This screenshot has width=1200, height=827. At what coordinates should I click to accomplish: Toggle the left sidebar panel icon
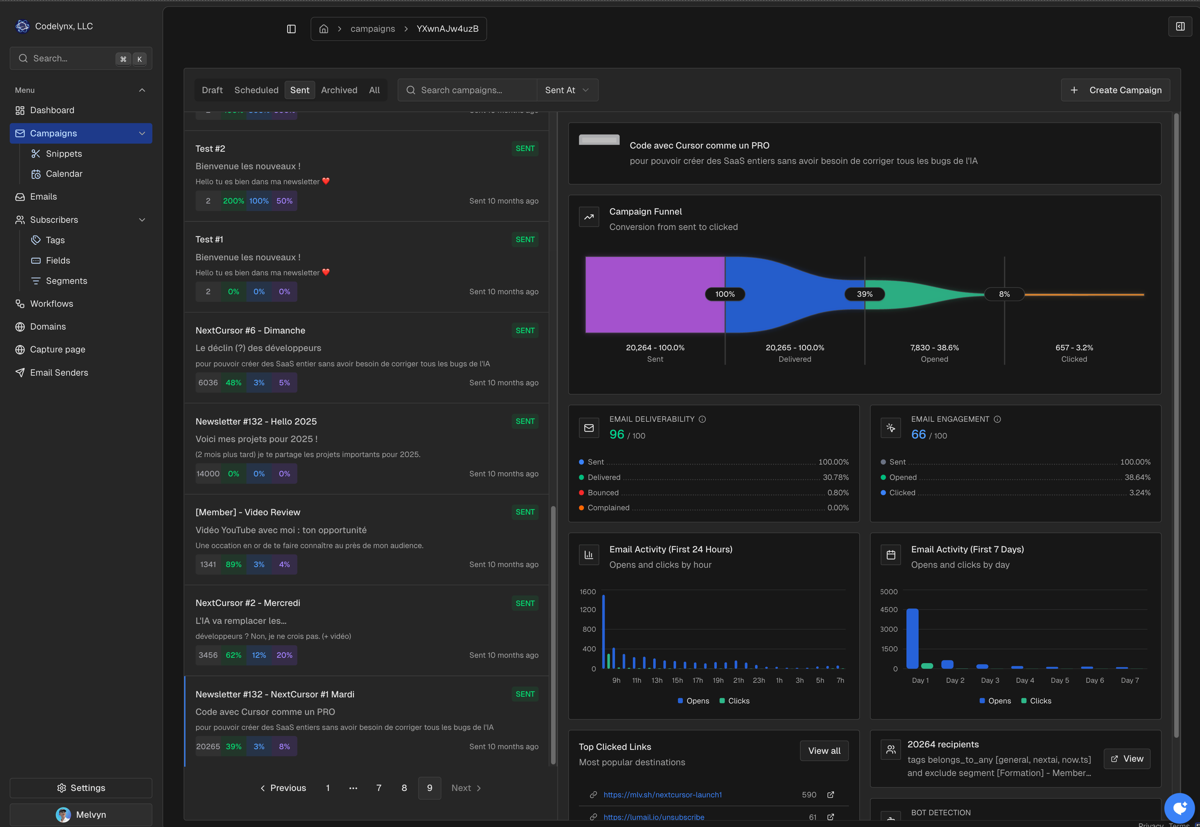pyautogui.click(x=291, y=29)
